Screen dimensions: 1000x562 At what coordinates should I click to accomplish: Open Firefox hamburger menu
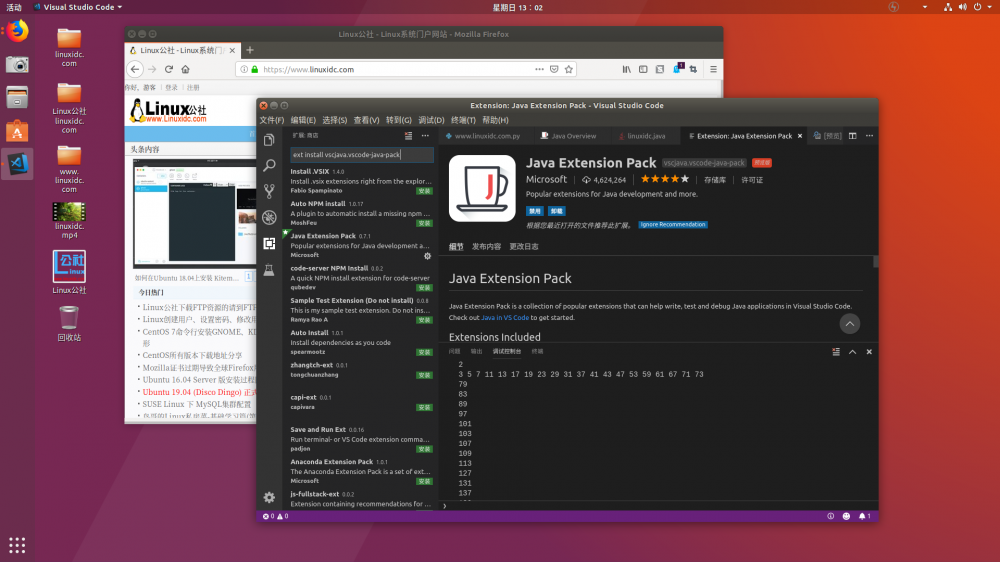tap(713, 69)
